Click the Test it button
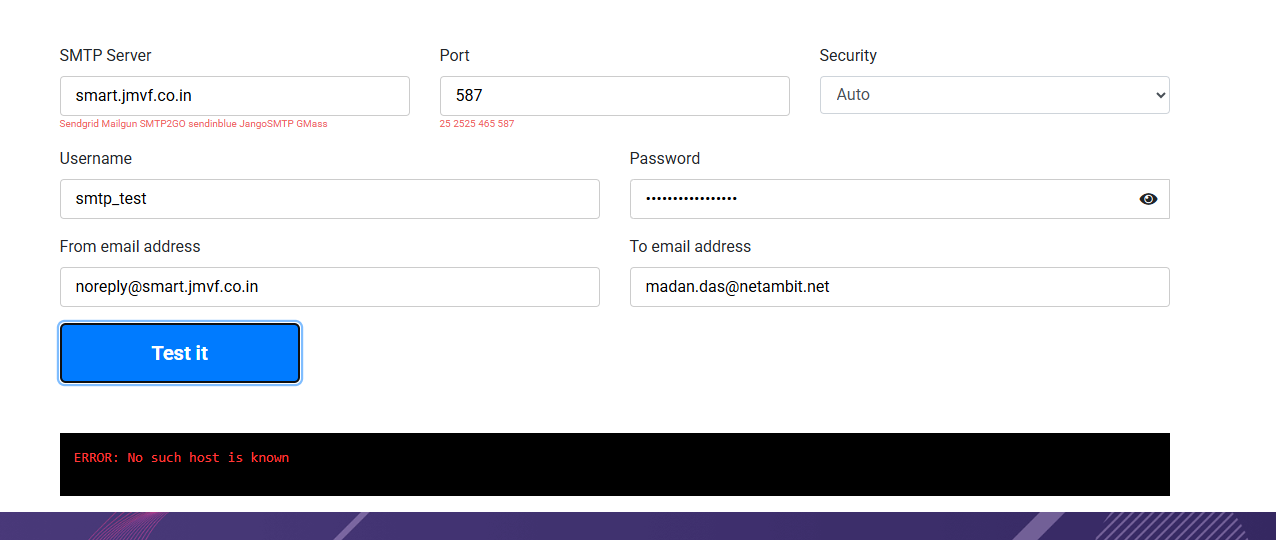This screenshot has width=1276, height=540. coord(180,353)
